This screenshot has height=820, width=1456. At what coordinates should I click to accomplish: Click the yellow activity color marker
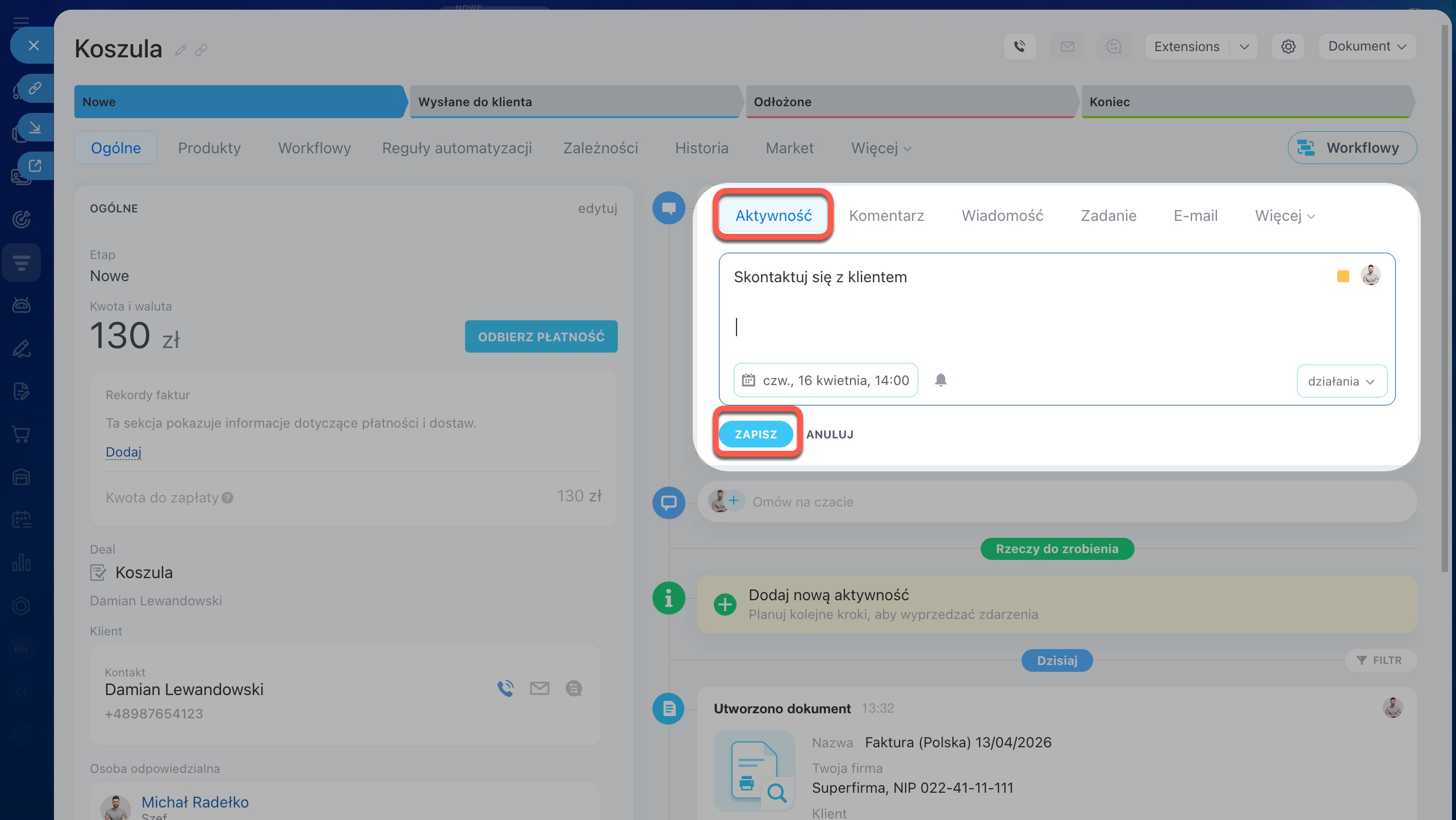[x=1342, y=277]
